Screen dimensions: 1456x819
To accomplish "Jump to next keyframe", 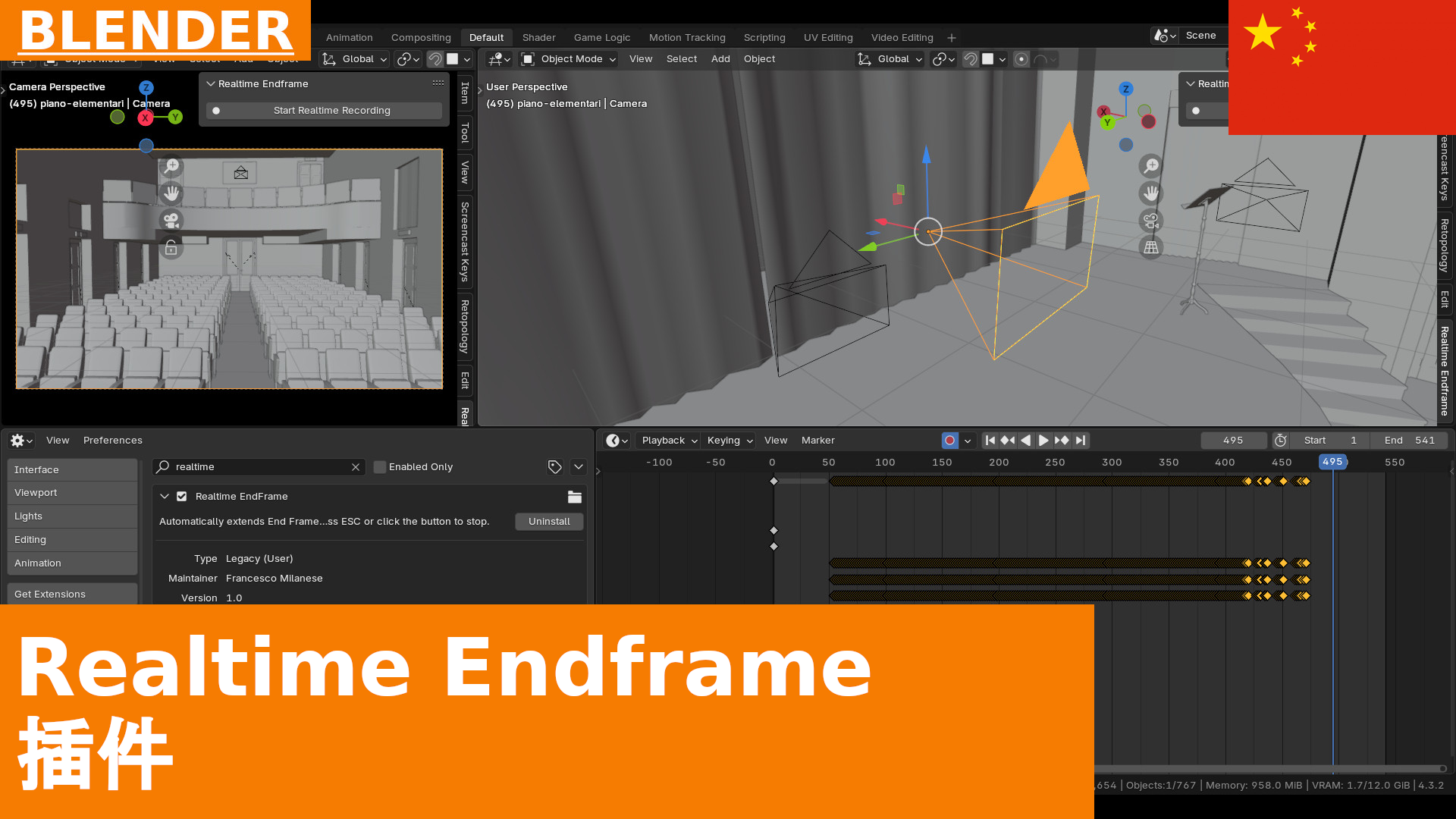I will [1062, 441].
